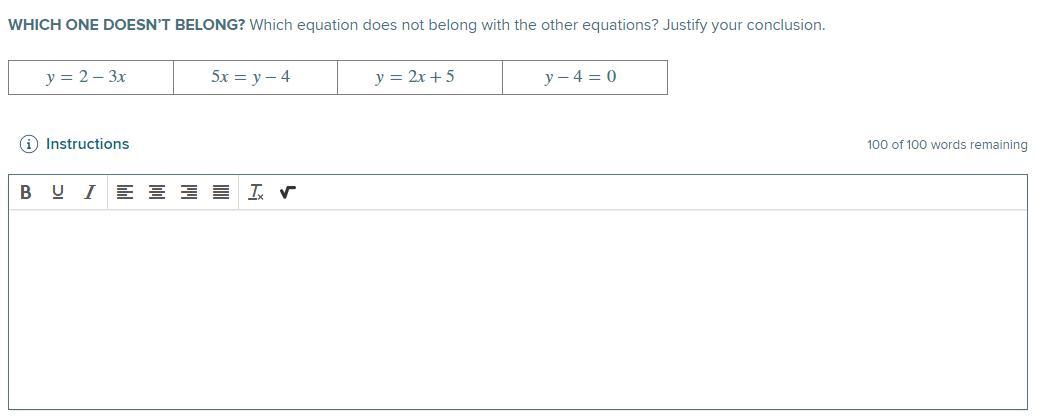
Task: Align text to the right
Action: [x=189, y=192]
